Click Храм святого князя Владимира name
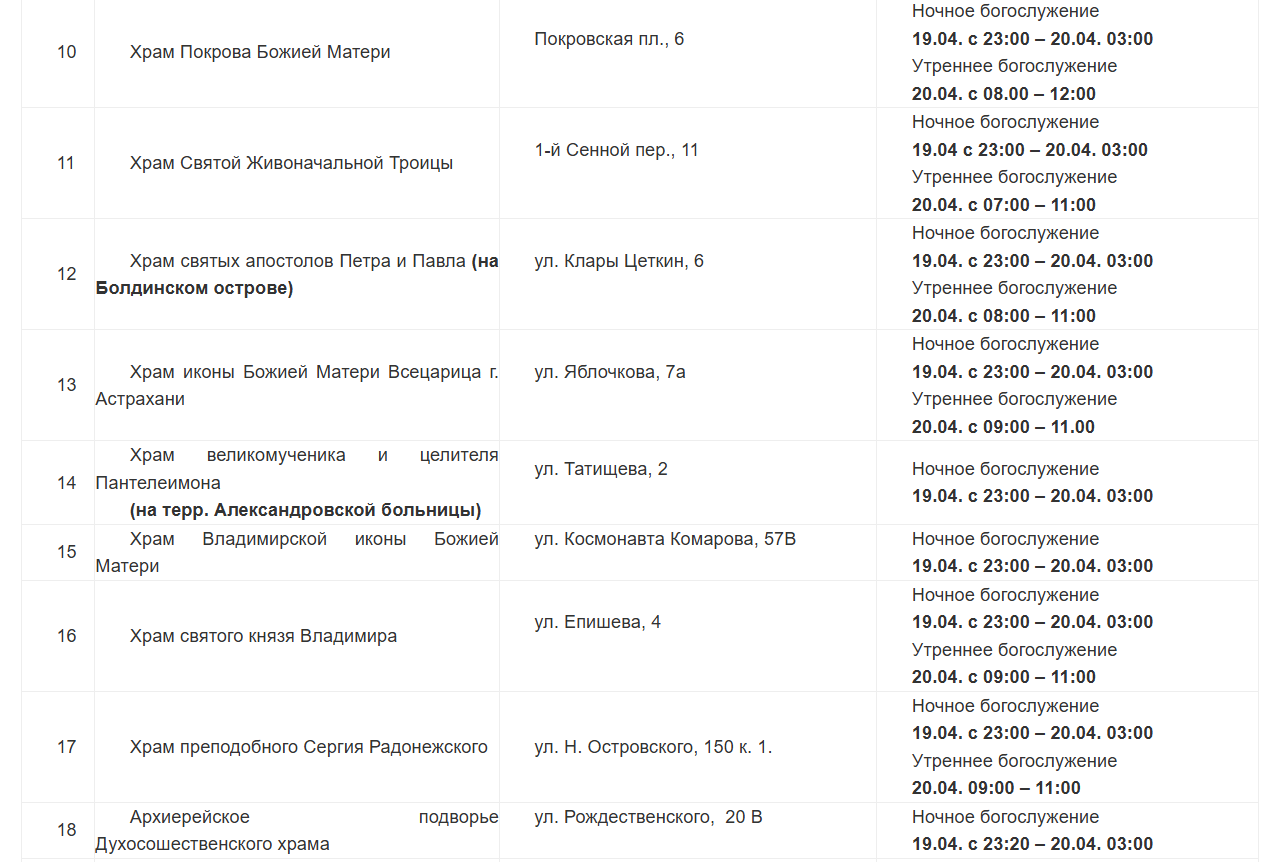This screenshot has height=862, width=1266. click(x=263, y=636)
